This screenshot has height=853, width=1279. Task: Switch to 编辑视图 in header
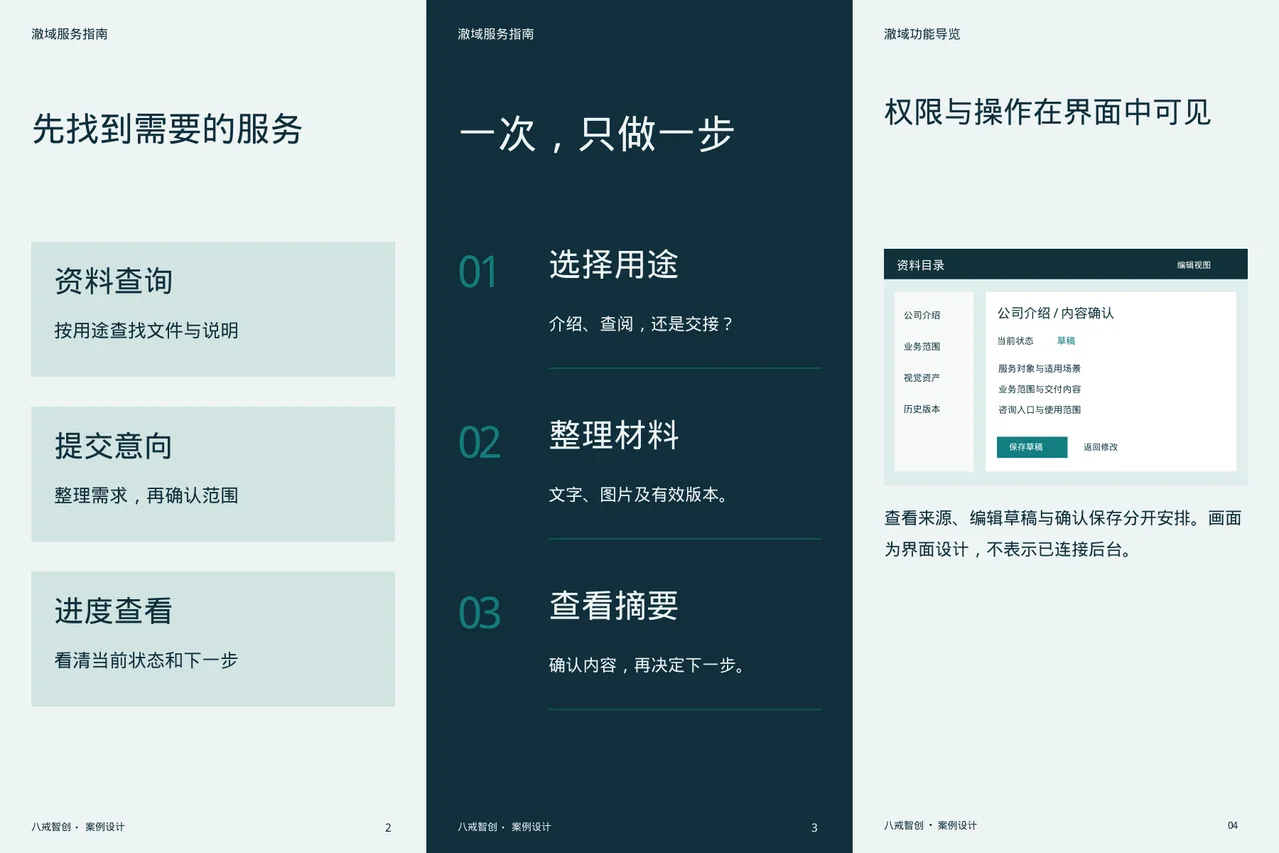(1194, 265)
